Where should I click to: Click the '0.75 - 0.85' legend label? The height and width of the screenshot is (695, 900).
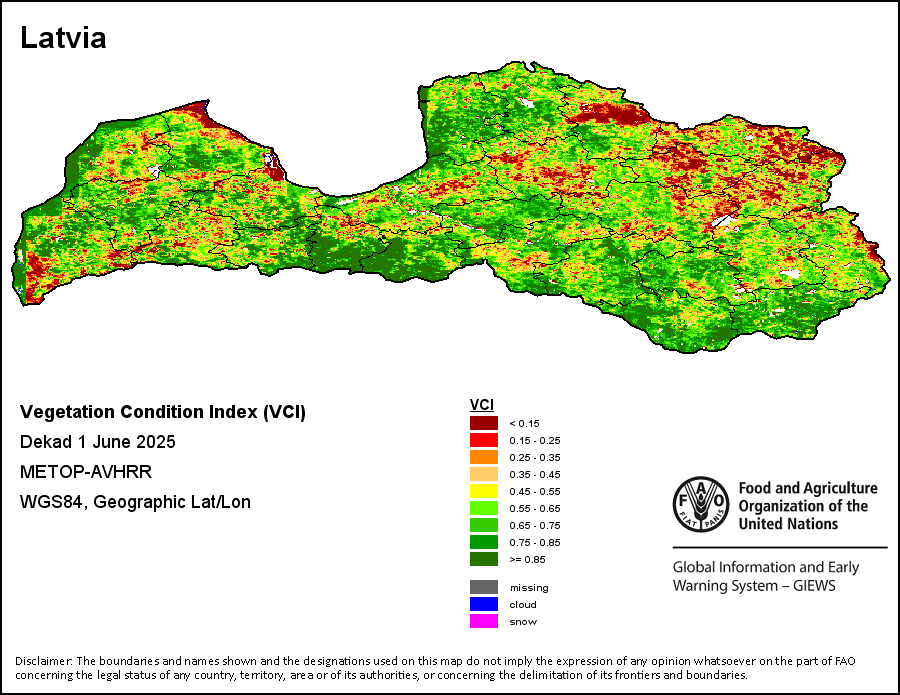click(535, 542)
